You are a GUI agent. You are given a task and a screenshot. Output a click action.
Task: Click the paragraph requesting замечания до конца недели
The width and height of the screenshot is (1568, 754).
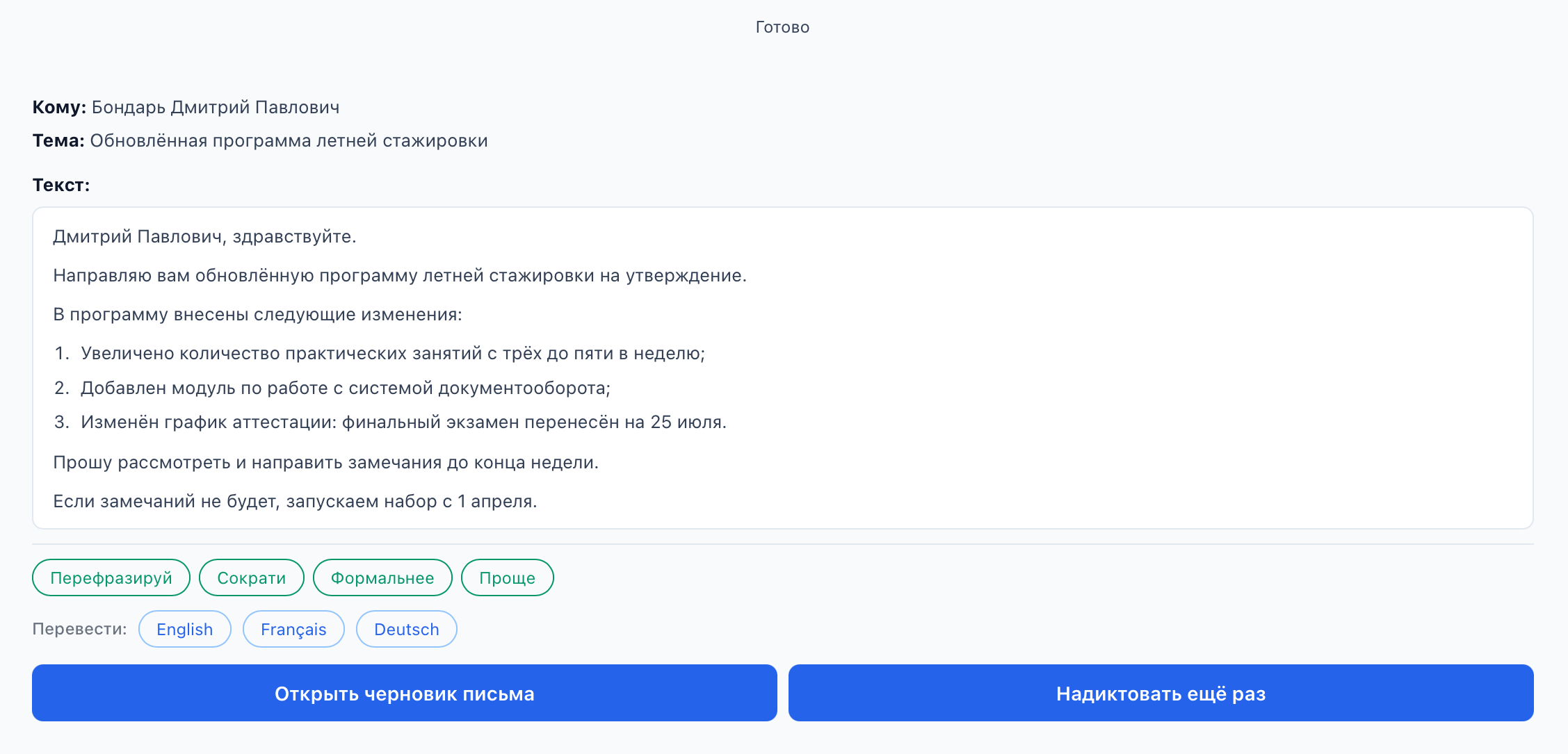click(x=325, y=461)
